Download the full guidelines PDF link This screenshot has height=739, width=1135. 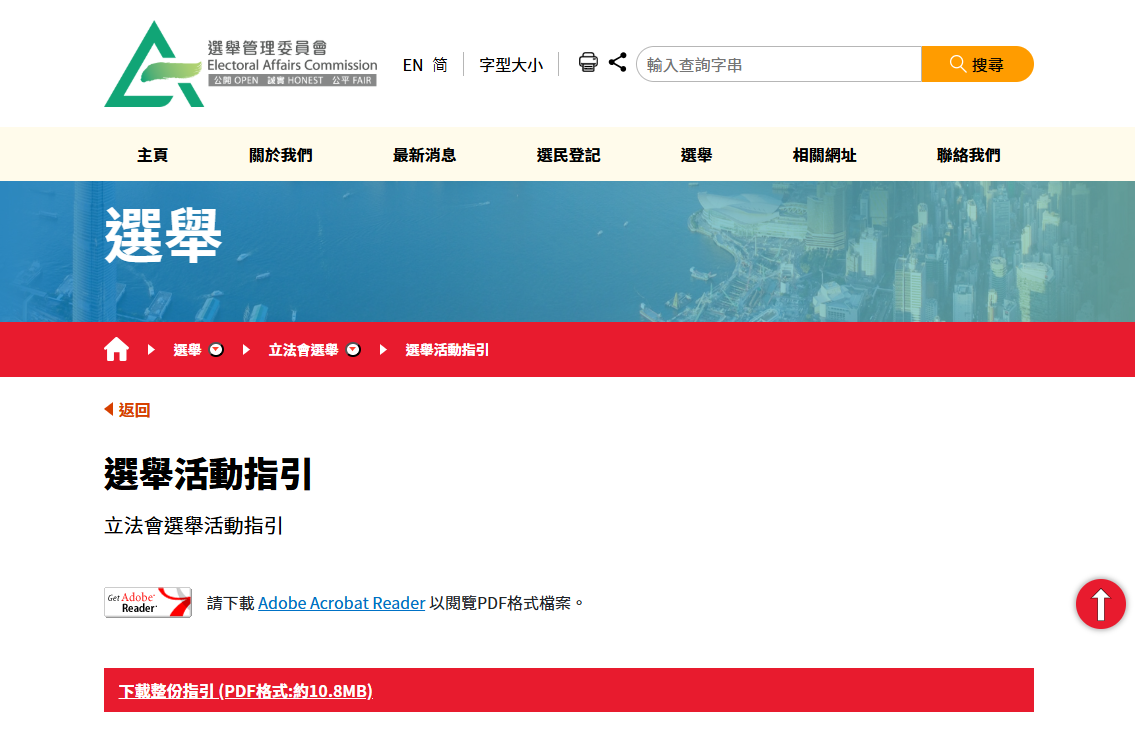[x=246, y=691]
